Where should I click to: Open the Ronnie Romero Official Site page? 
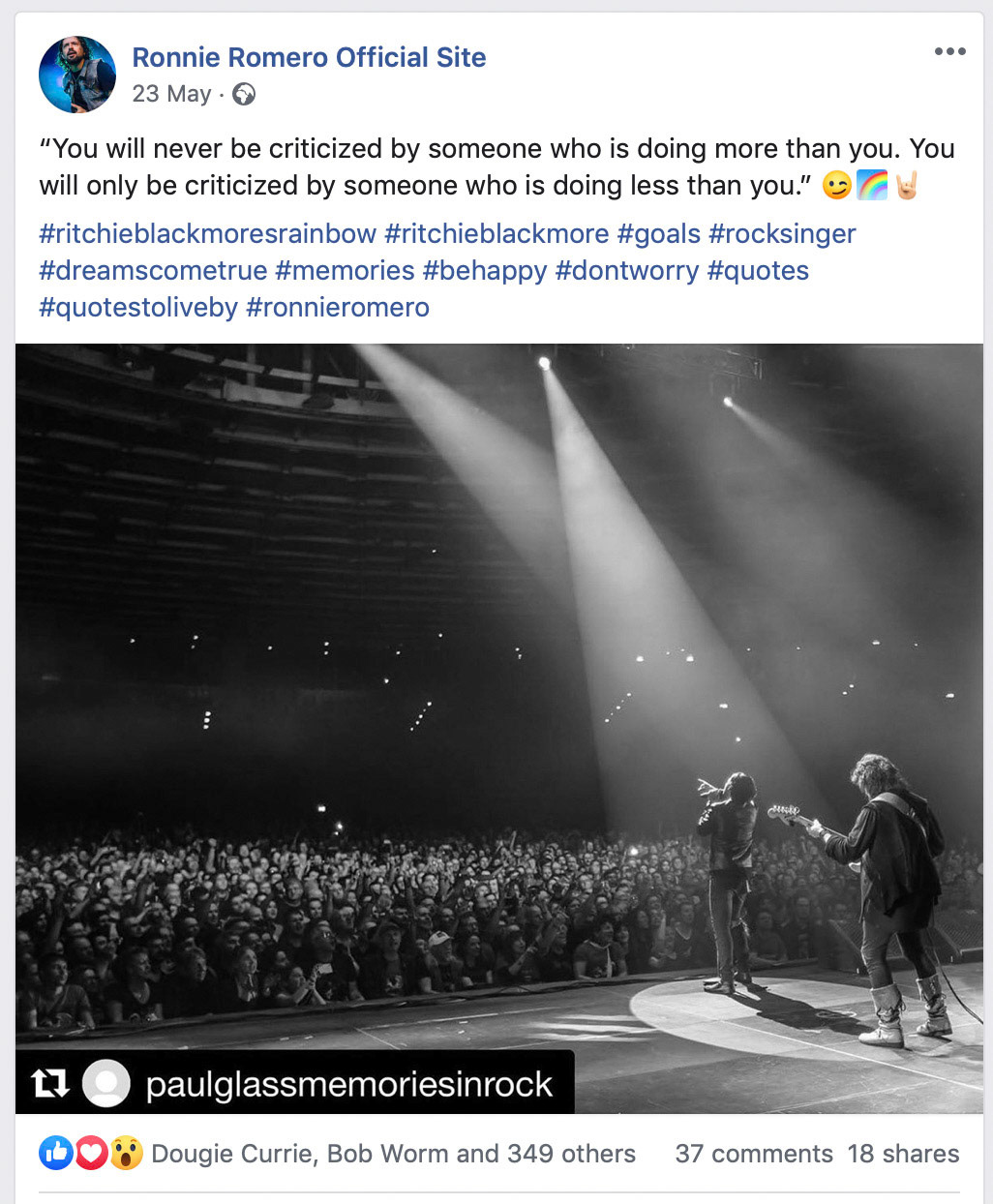(x=309, y=57)
